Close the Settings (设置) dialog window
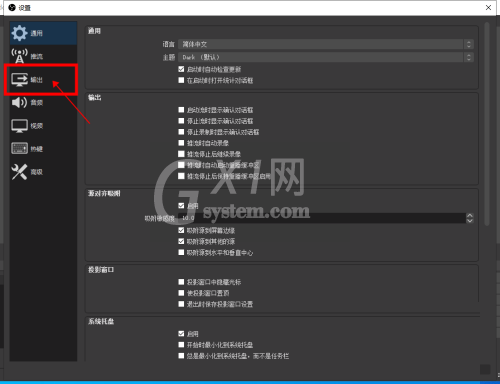The image size is (500, 384). click(x=488, y=7)
